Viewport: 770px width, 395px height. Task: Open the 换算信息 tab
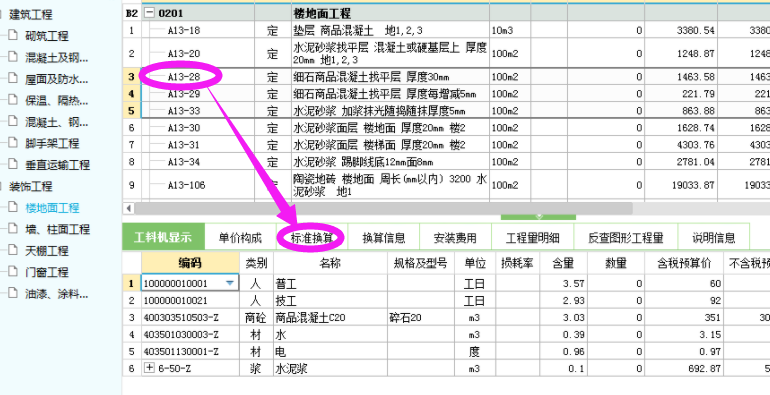[384, 238]
